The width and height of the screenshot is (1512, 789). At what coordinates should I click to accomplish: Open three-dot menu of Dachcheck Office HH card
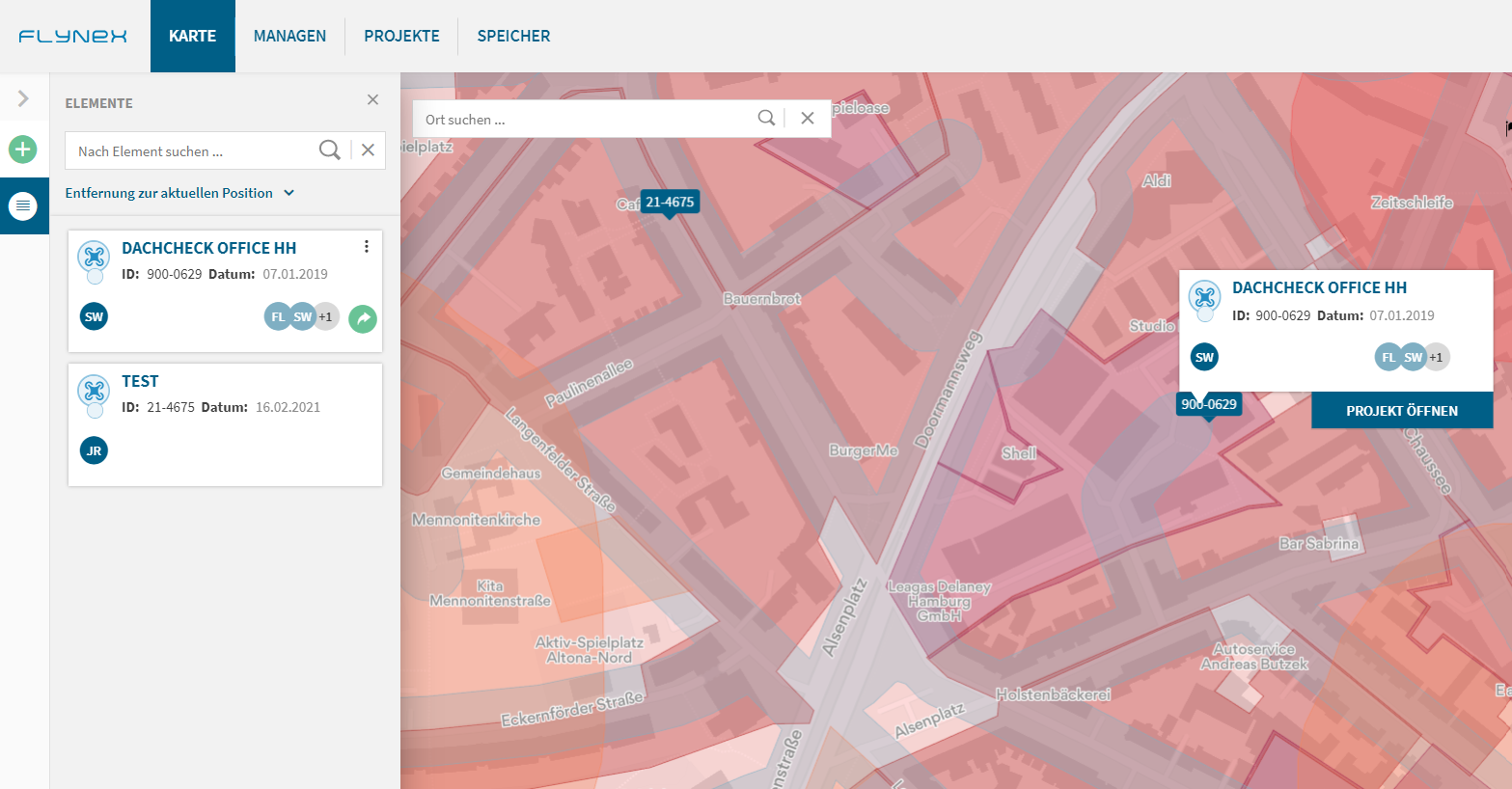(367, 247)
